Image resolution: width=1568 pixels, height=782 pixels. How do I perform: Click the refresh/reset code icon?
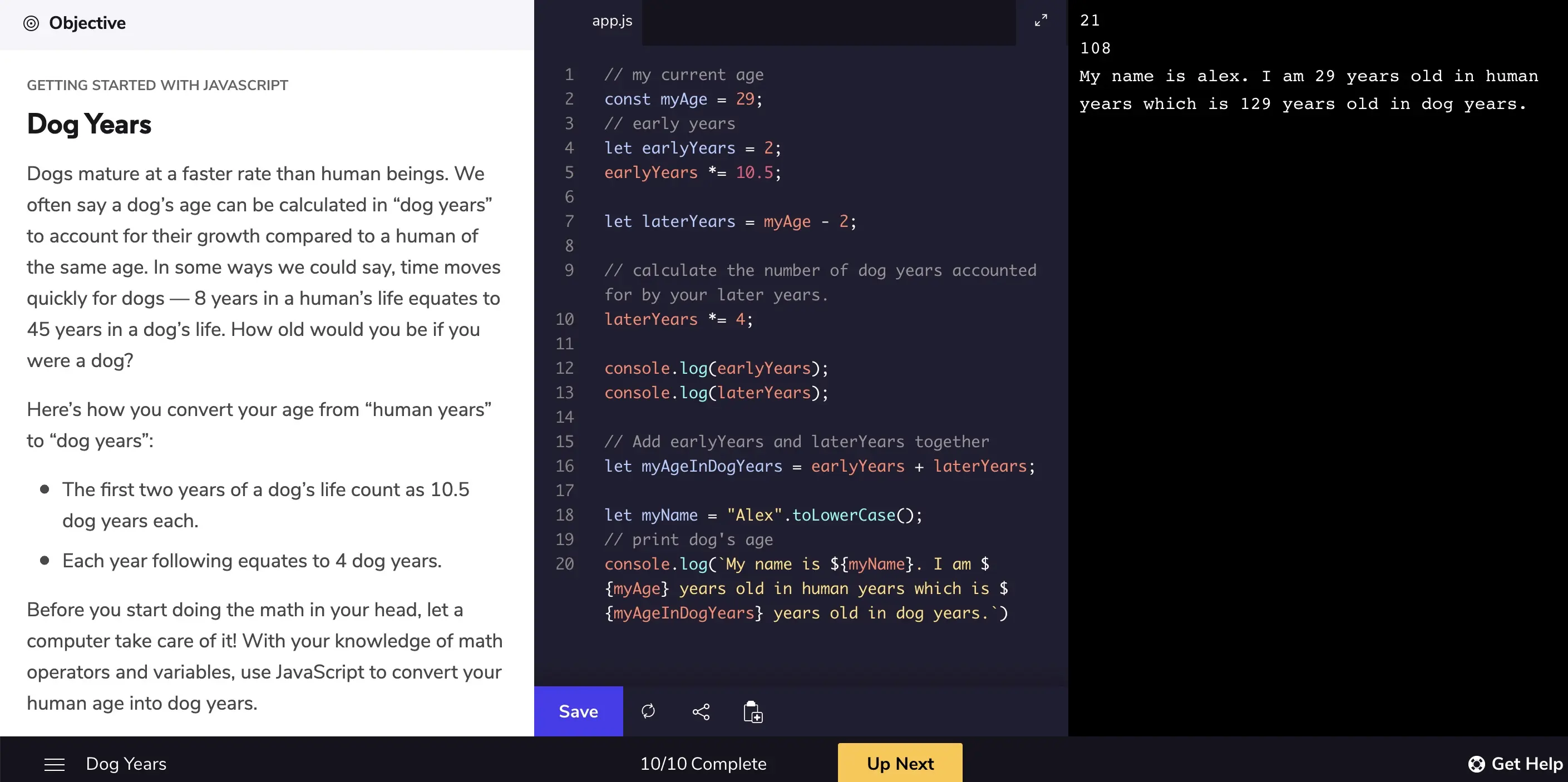pyautogui.click(x=648, y=711)
